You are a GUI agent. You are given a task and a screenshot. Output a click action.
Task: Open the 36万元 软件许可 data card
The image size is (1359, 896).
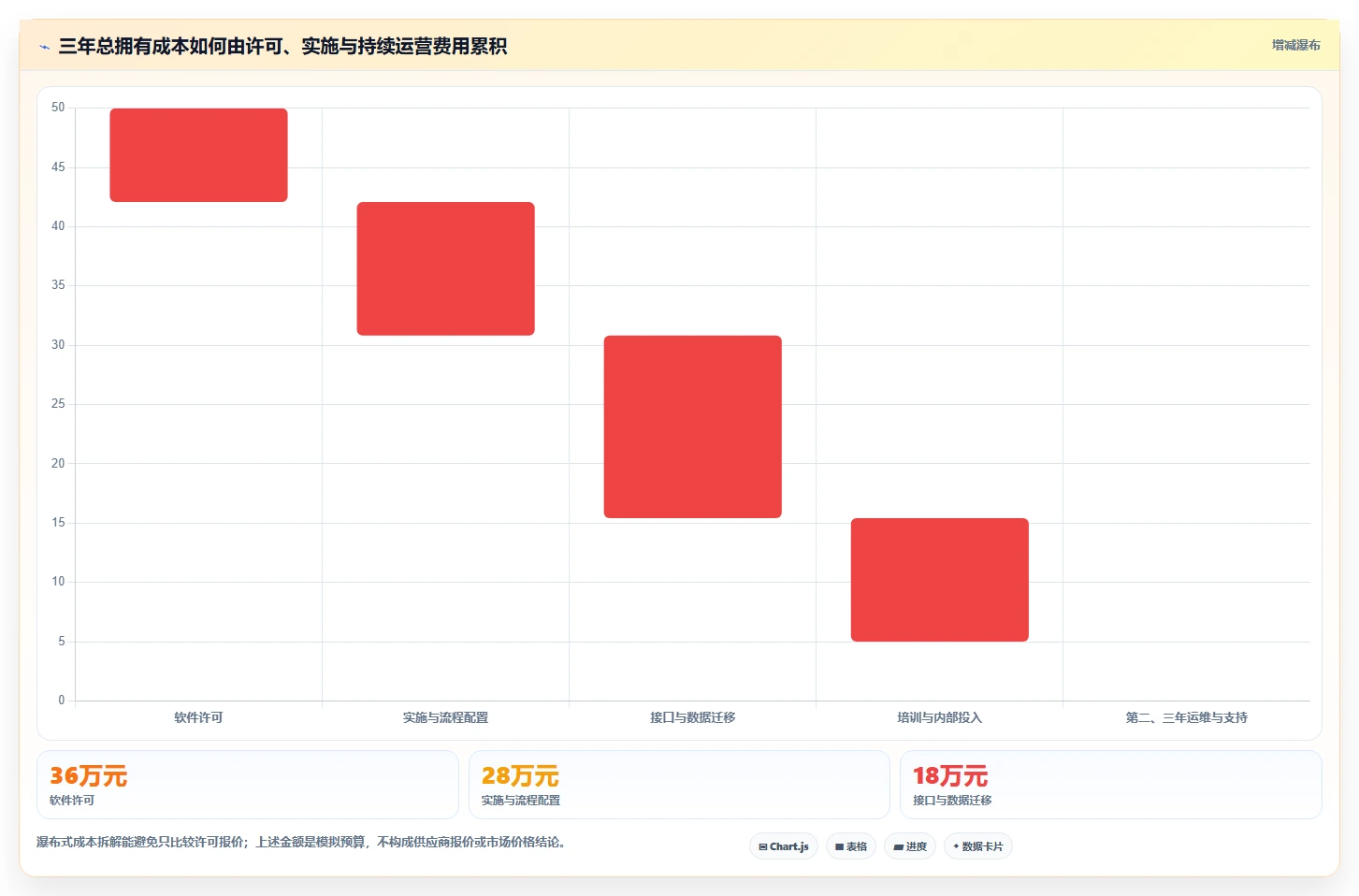(x=248, y=785)
